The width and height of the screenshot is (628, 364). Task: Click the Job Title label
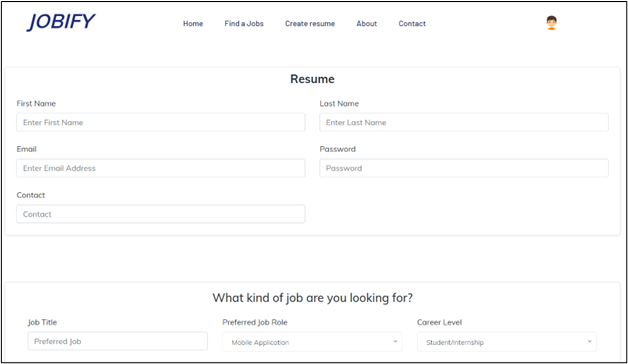point(42,322)
